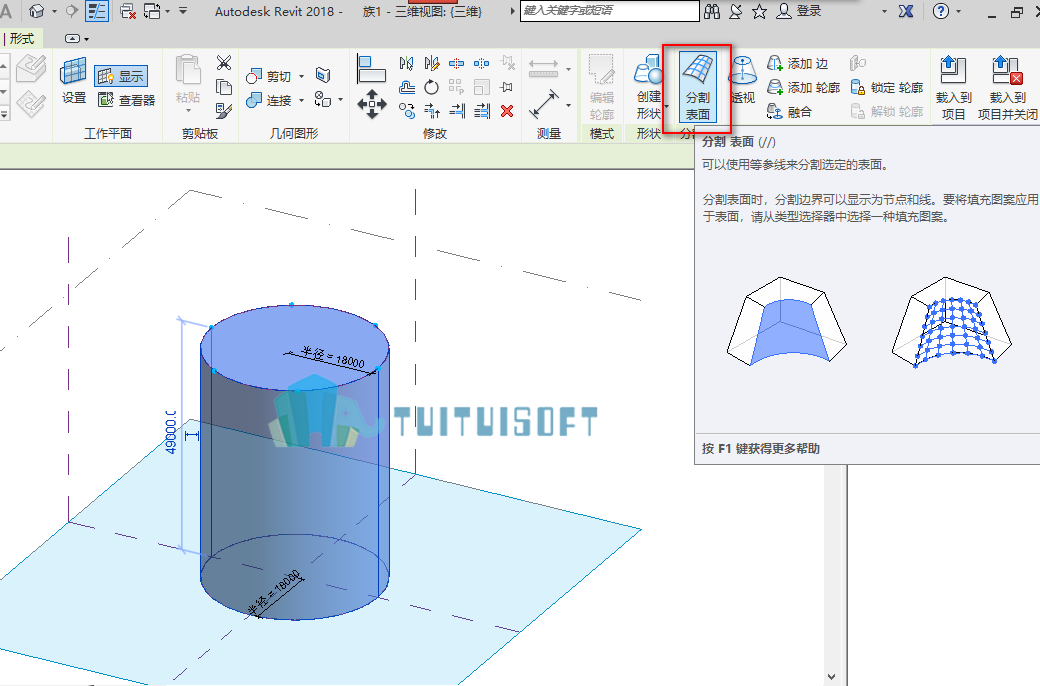
Task: Expand the Create Form (创建形状) dropdown arrow
Action: click(x=667, y=107)
